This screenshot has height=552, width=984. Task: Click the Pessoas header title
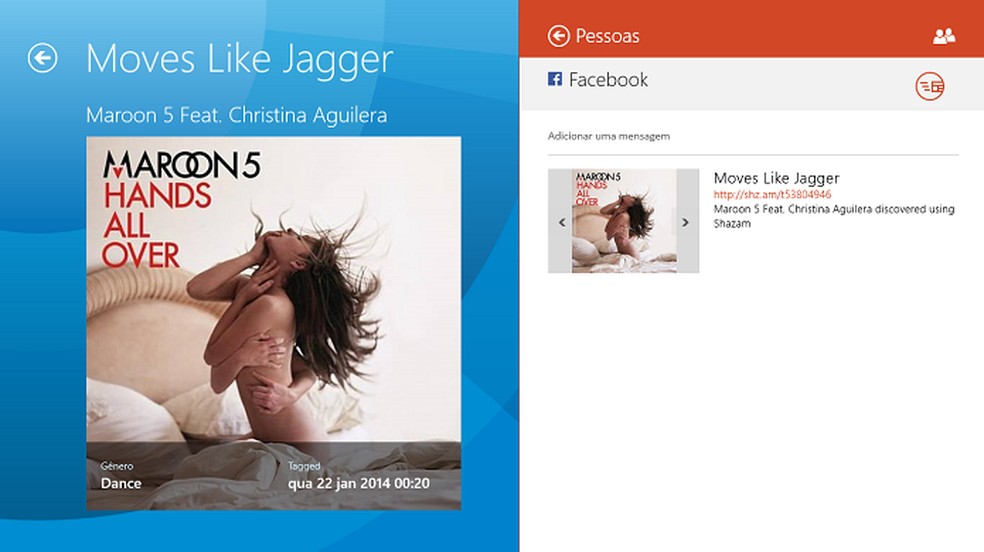point(607,36)
